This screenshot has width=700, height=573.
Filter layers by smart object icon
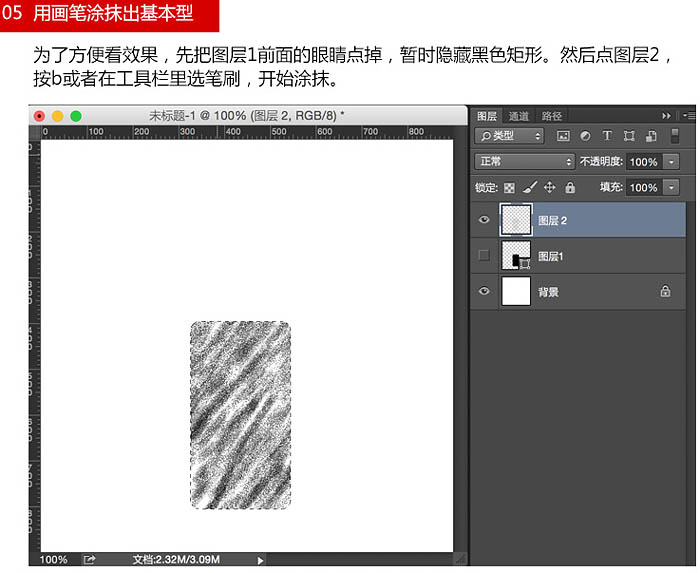pyautogui.click(x=651, y=136)
